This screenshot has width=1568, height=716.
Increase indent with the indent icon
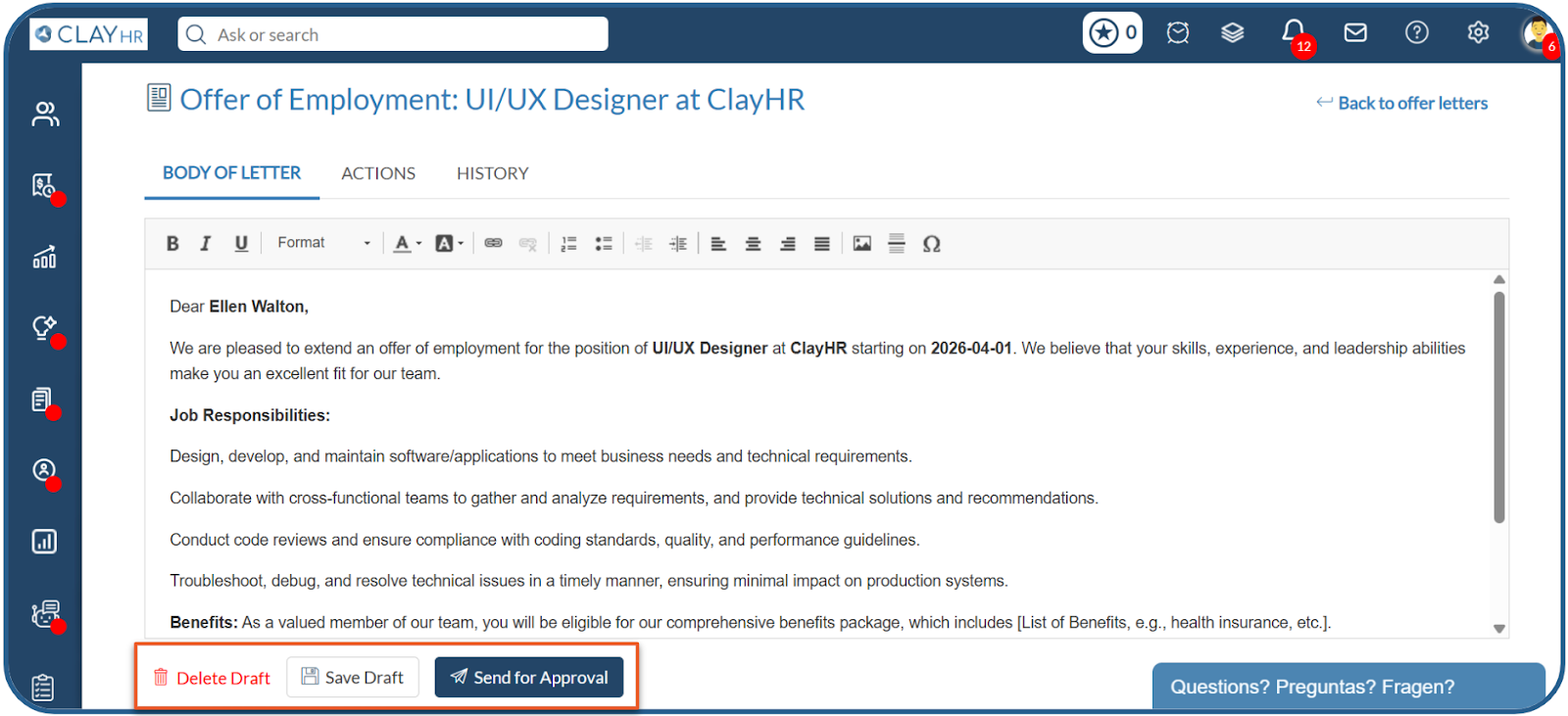coord(678,244)
